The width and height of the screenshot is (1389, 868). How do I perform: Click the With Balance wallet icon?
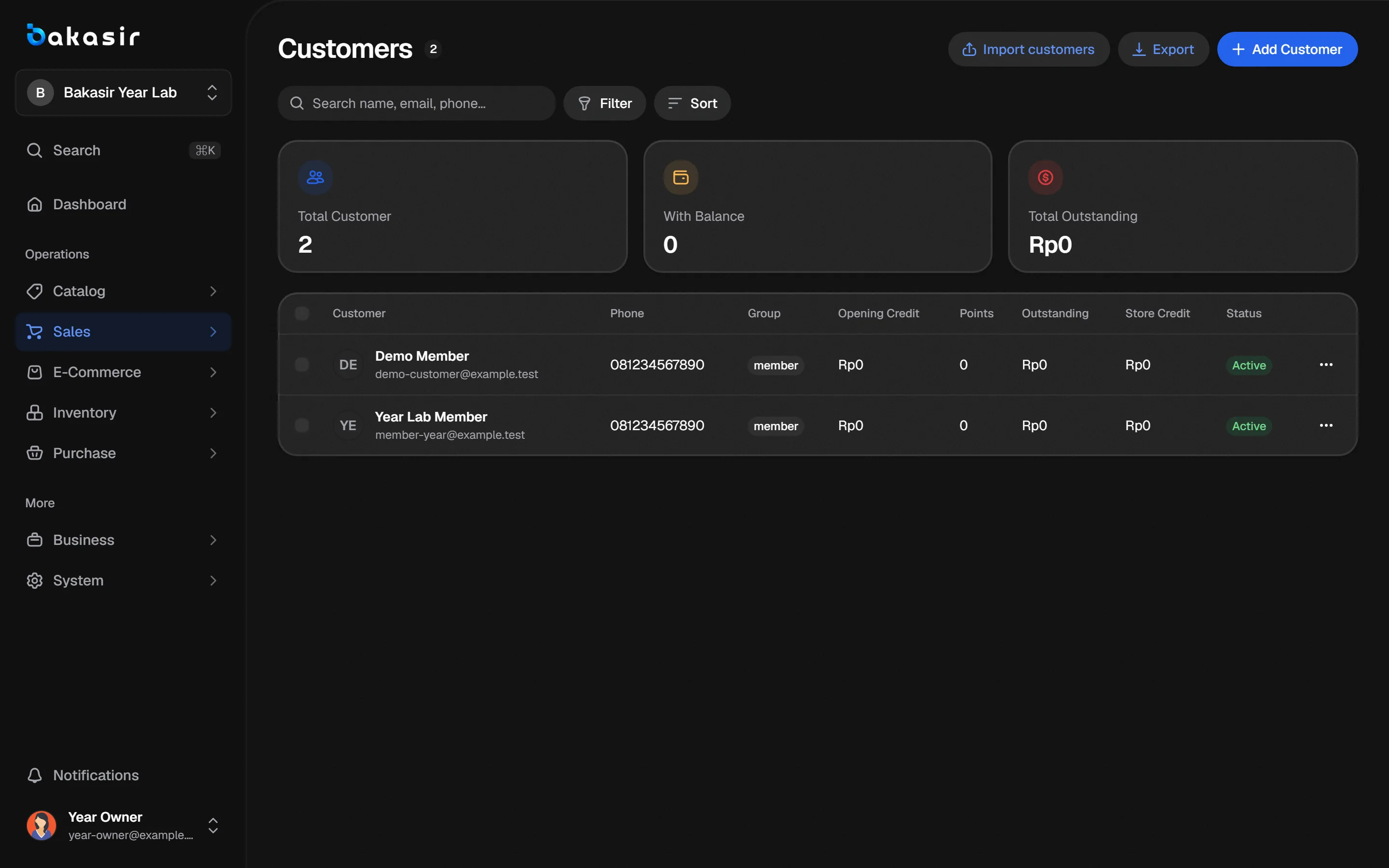coord(681,177)
